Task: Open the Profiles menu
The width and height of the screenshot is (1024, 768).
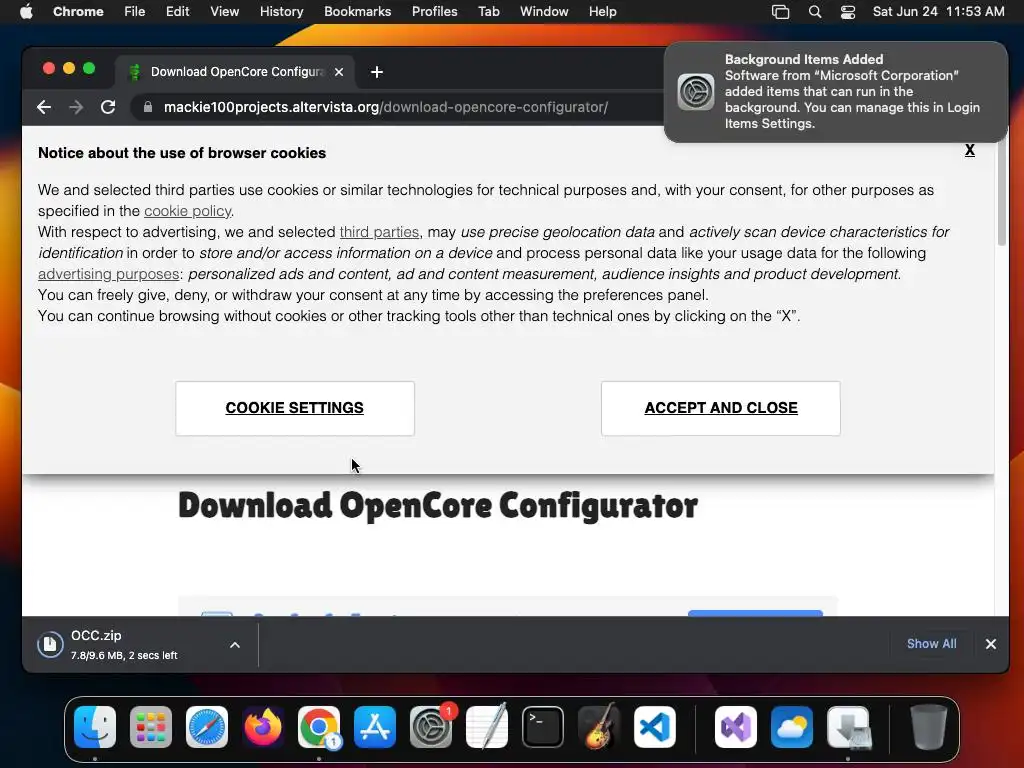Action: pyautogui.click(x=434, y=12)
